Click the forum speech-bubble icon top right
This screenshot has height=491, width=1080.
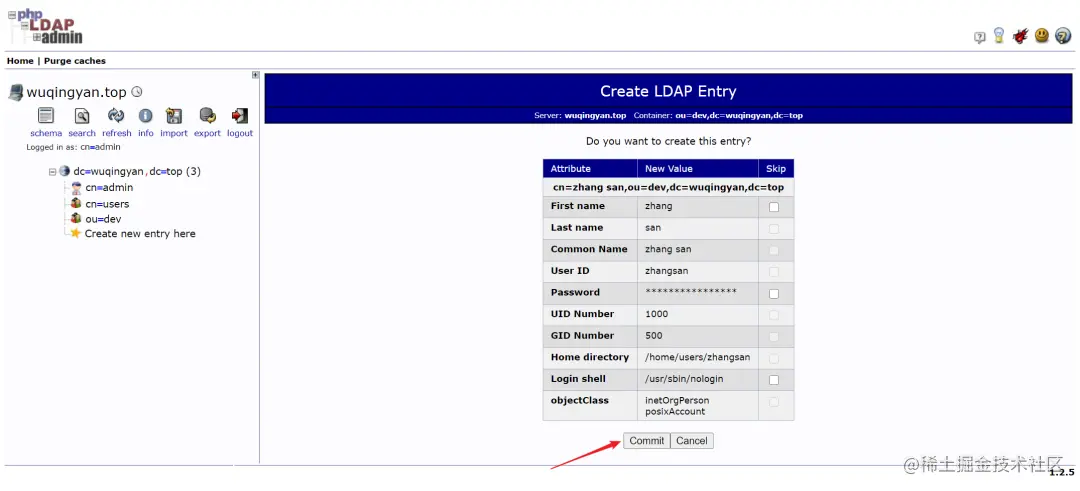[x=979, y=38]
